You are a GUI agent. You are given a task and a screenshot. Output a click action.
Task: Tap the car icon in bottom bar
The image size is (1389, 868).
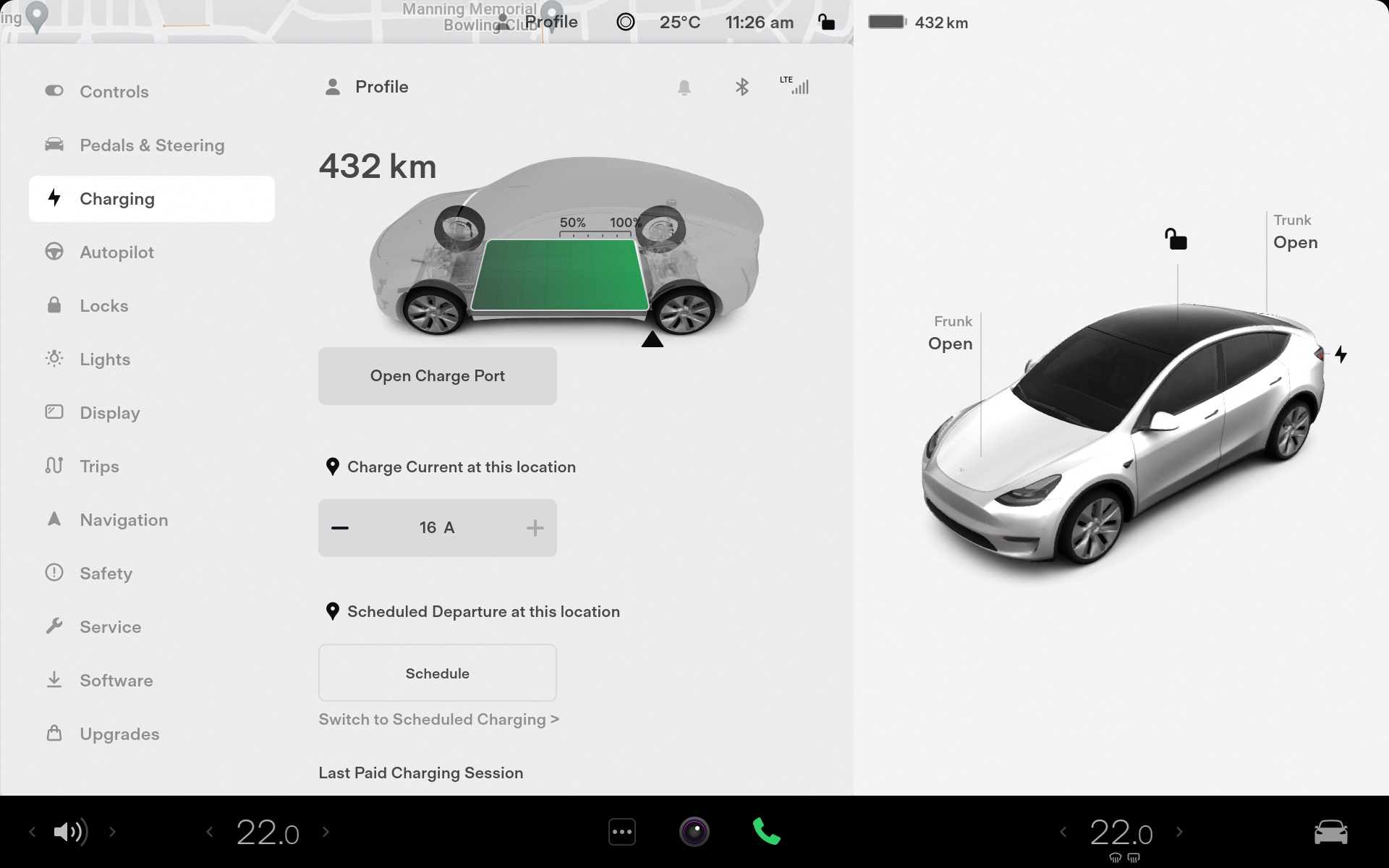pyautogui.click(x=1330, y=832)
